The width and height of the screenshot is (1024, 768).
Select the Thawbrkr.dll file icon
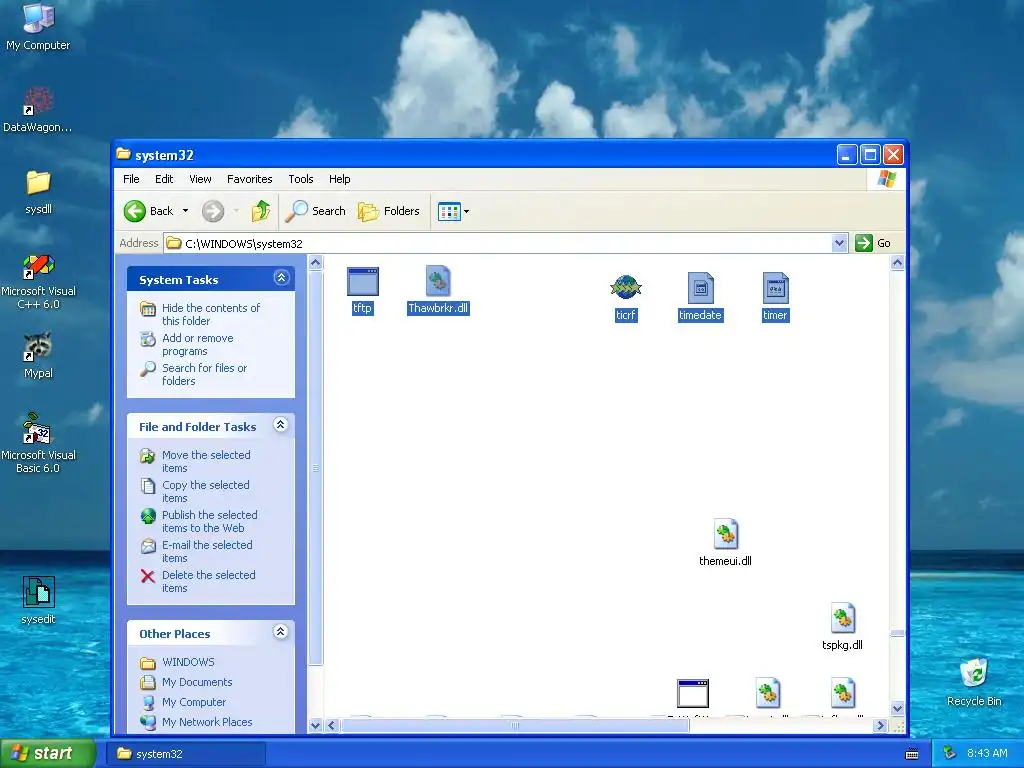pyautogui.click(x=438, y=281)
